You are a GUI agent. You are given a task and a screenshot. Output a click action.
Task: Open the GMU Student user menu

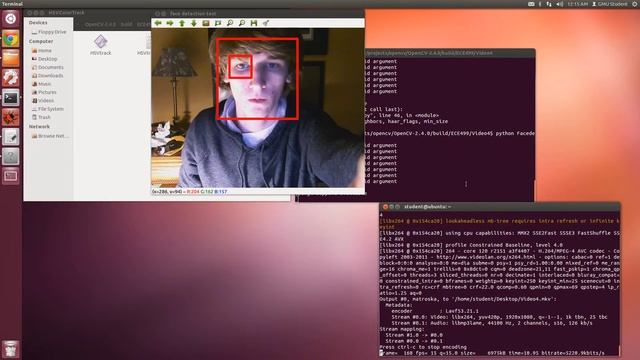tap(609, 4)
